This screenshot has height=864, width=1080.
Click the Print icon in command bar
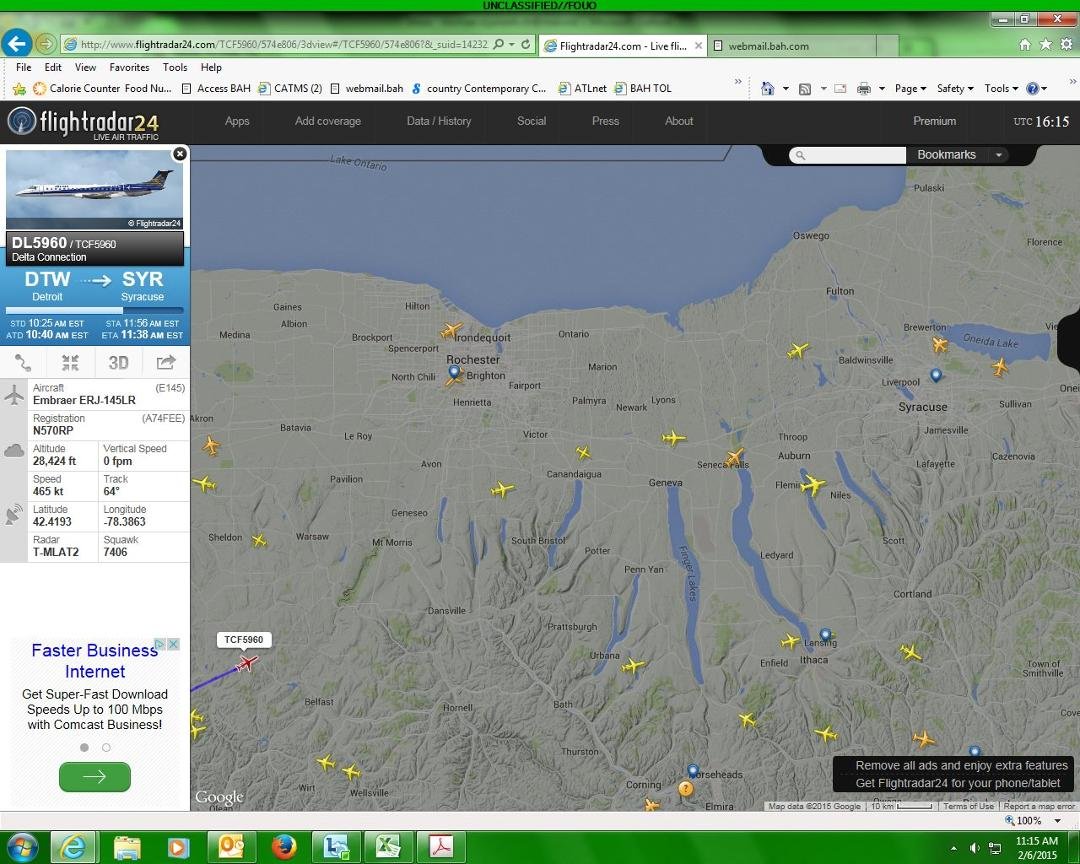[x=864, y=88]
